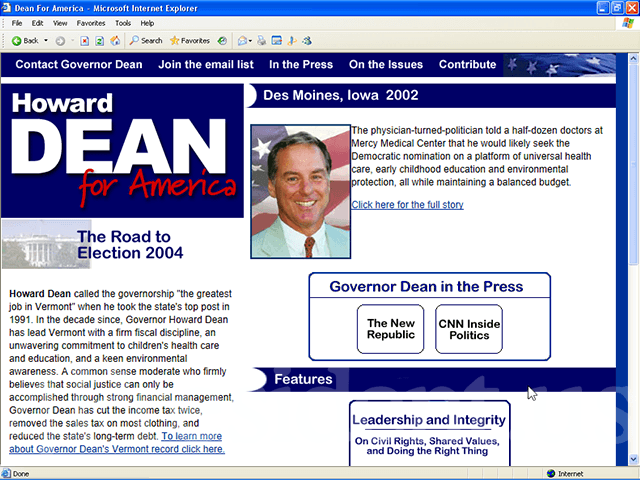Viewport: 640px width, 480px height.
Task: Click the 'Des Moines, Iowa 2002' heading
Action: [340, 96]
